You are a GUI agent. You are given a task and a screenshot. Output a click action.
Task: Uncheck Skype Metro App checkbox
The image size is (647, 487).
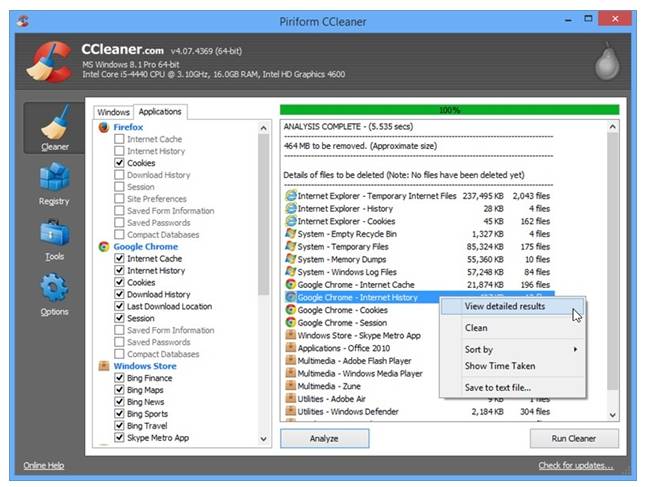pyautogui.click(x=119, y=437)
